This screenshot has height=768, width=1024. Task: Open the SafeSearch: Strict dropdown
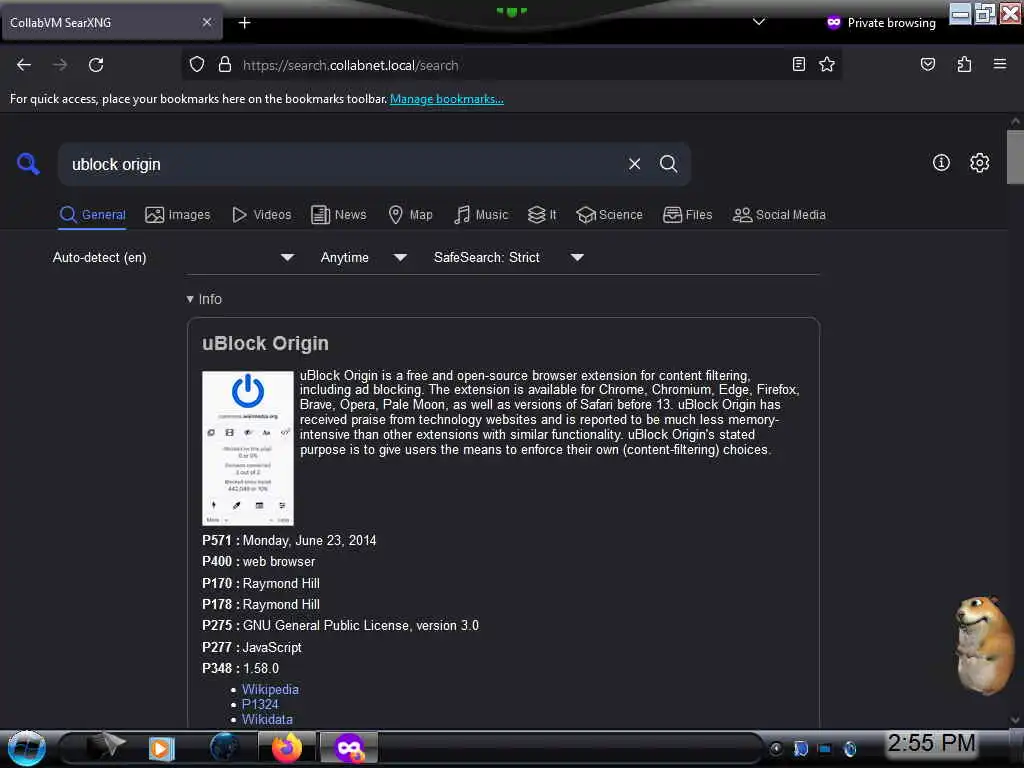[509, 257]
